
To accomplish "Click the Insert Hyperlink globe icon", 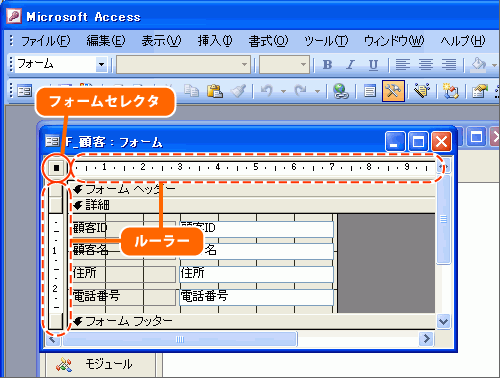I will (x=341, y=91).
